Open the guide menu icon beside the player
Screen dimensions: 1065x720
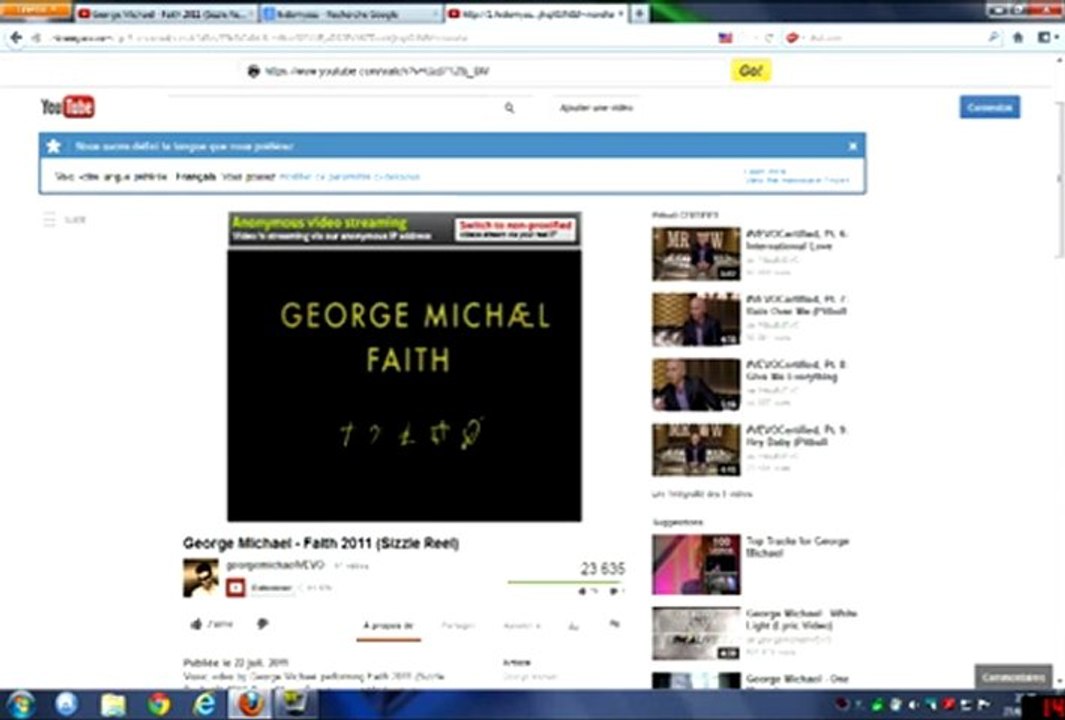pyautogui.click(x=49, y=219)
